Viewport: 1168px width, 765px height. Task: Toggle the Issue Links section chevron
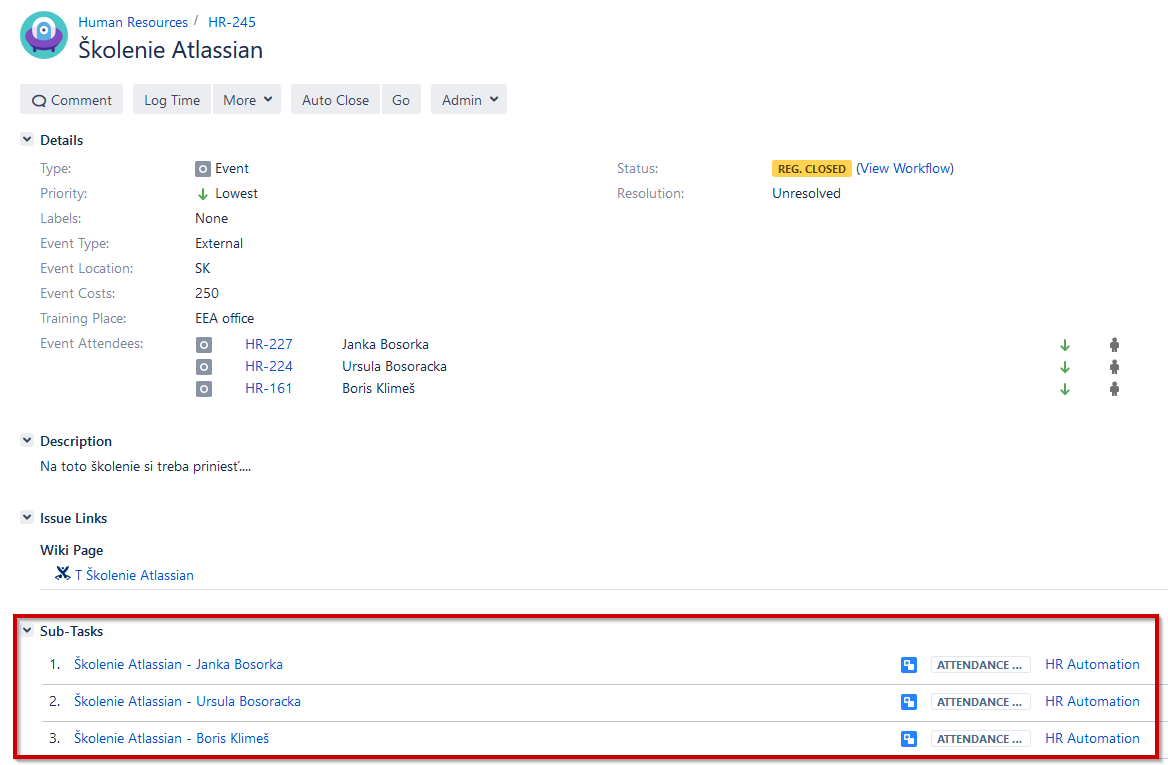[27, 518]
